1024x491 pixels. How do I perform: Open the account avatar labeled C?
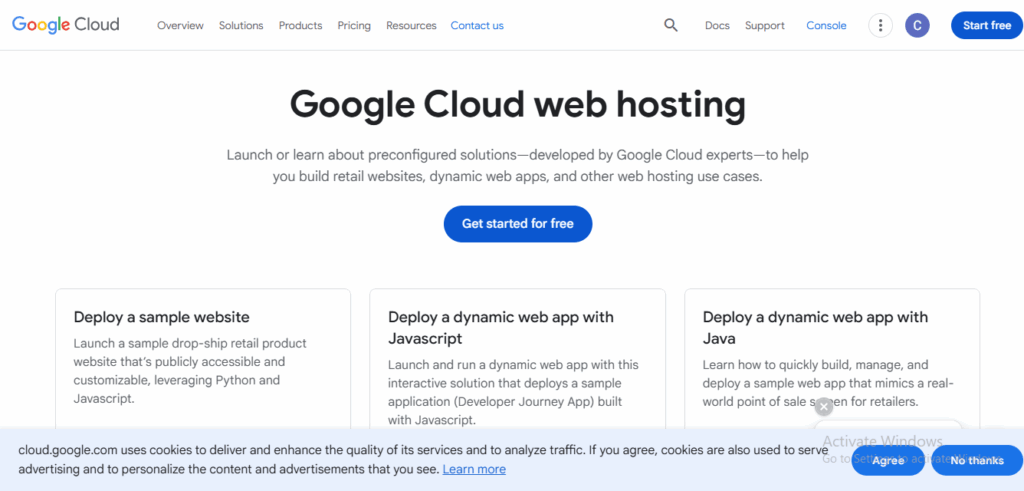pos(917,25)
